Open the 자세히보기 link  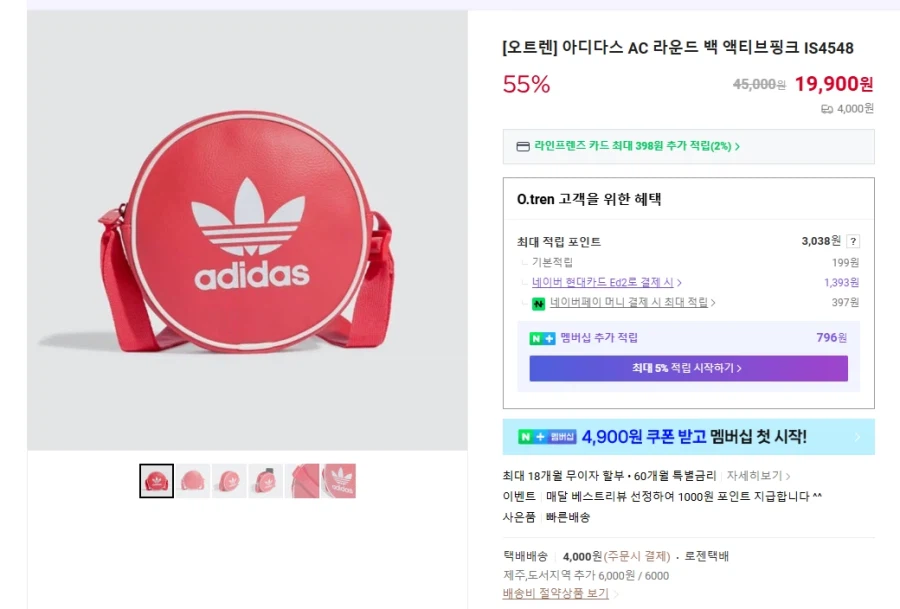(754, 475)
